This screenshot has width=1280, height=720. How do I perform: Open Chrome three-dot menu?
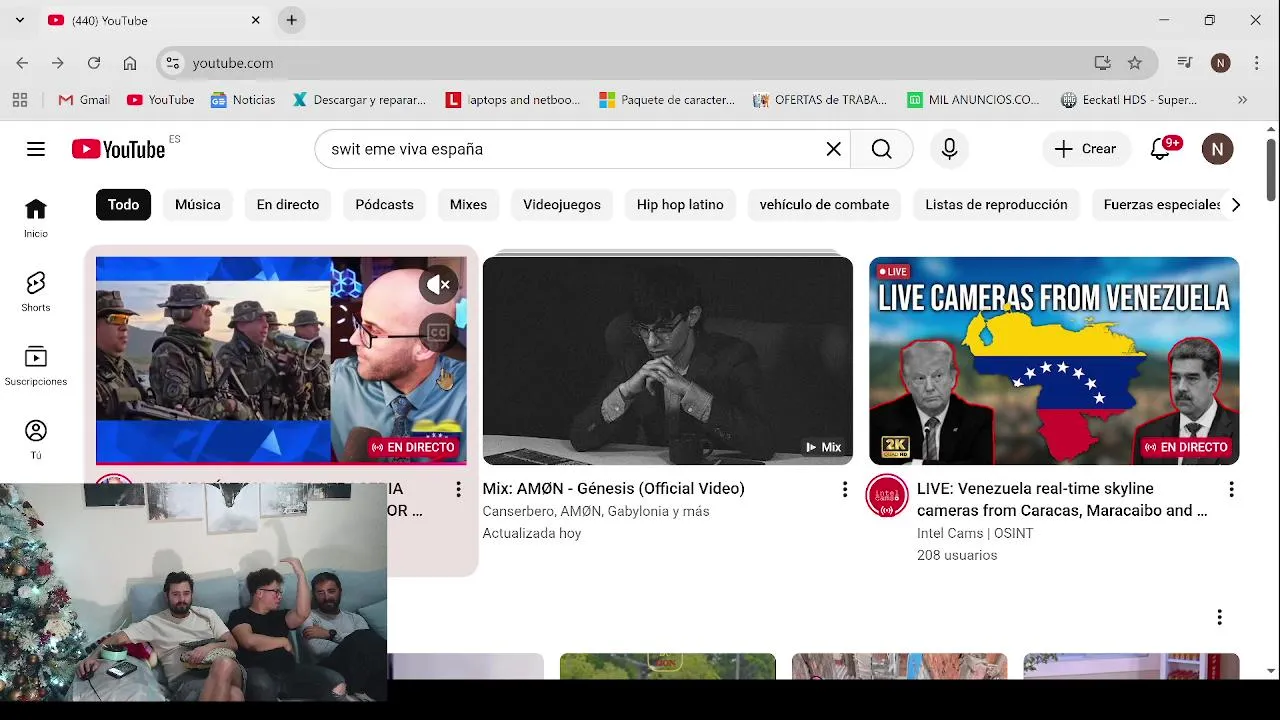click(1256, 63)
